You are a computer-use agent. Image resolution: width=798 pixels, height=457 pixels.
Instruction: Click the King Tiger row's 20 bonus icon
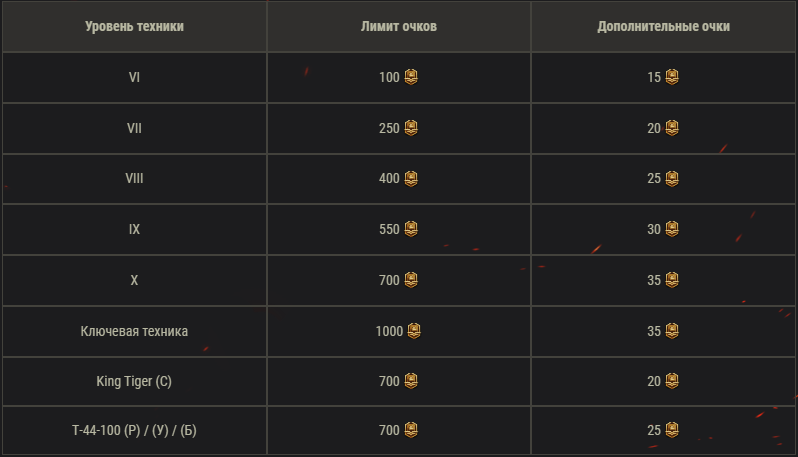click(672, 381)
